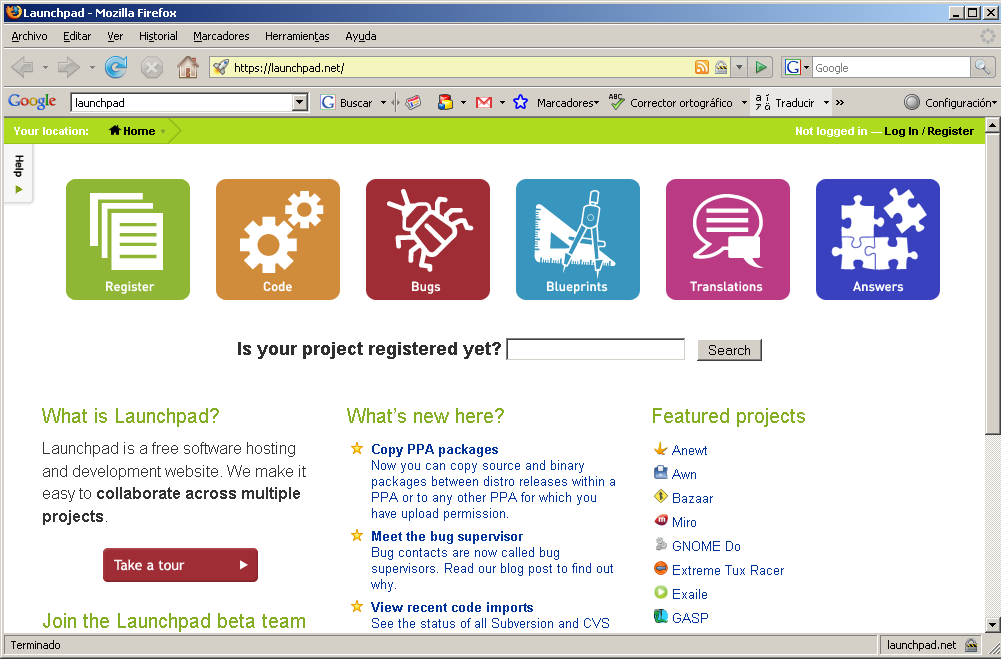Open the GASP featured project
Image resolution: width=1001 pixels, height=659 pixels.
pos(690,617)
